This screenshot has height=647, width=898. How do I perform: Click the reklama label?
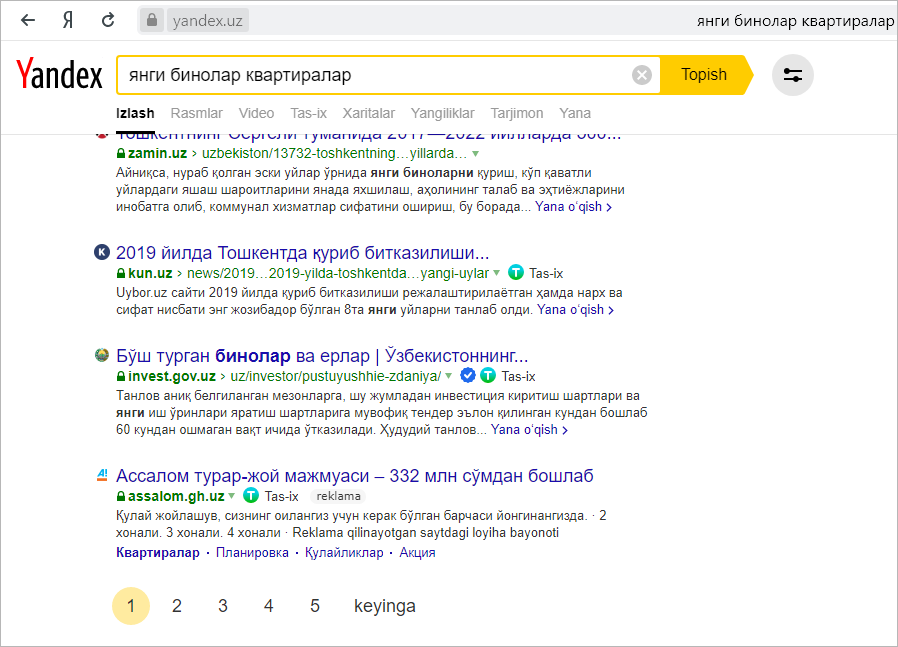pos(338,496)
